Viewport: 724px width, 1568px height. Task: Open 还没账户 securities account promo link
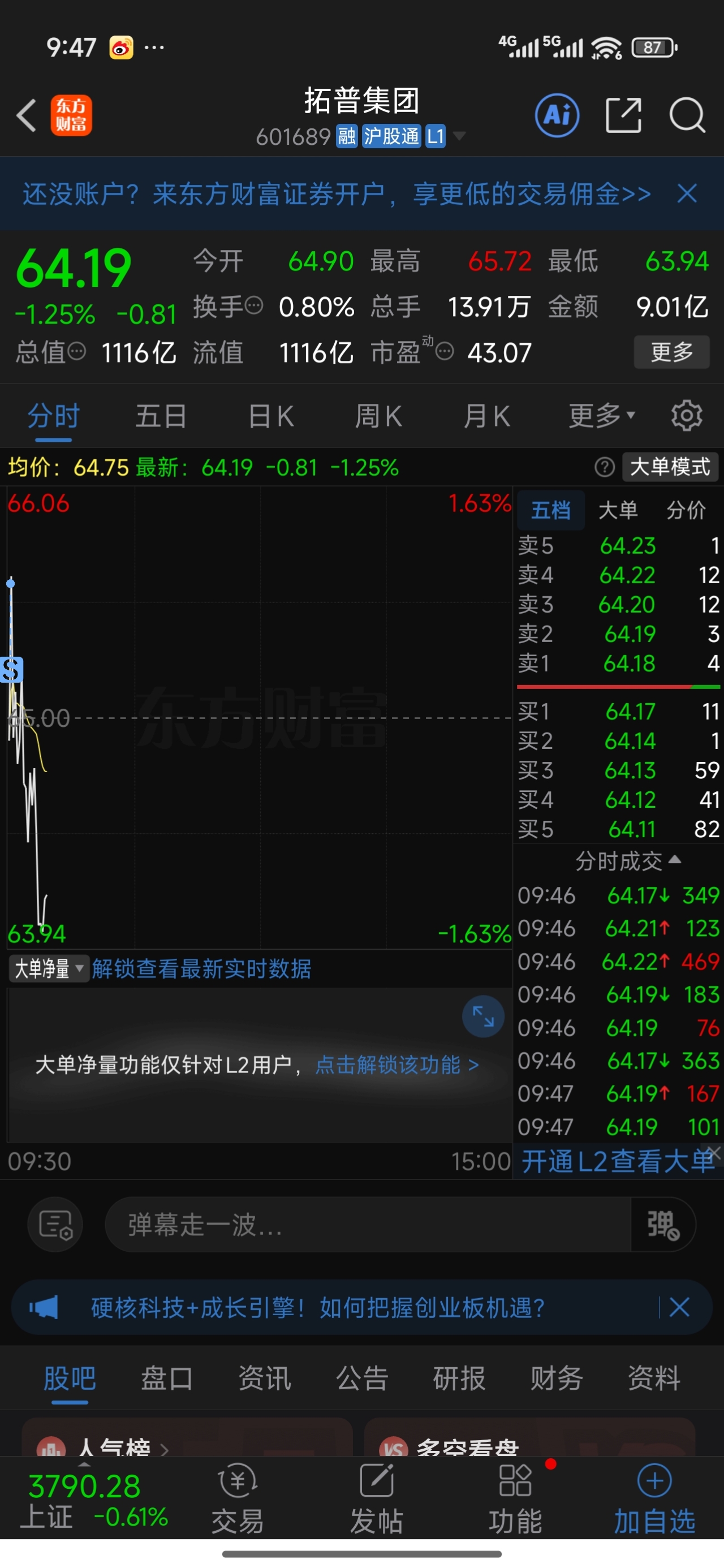point(337,194)
